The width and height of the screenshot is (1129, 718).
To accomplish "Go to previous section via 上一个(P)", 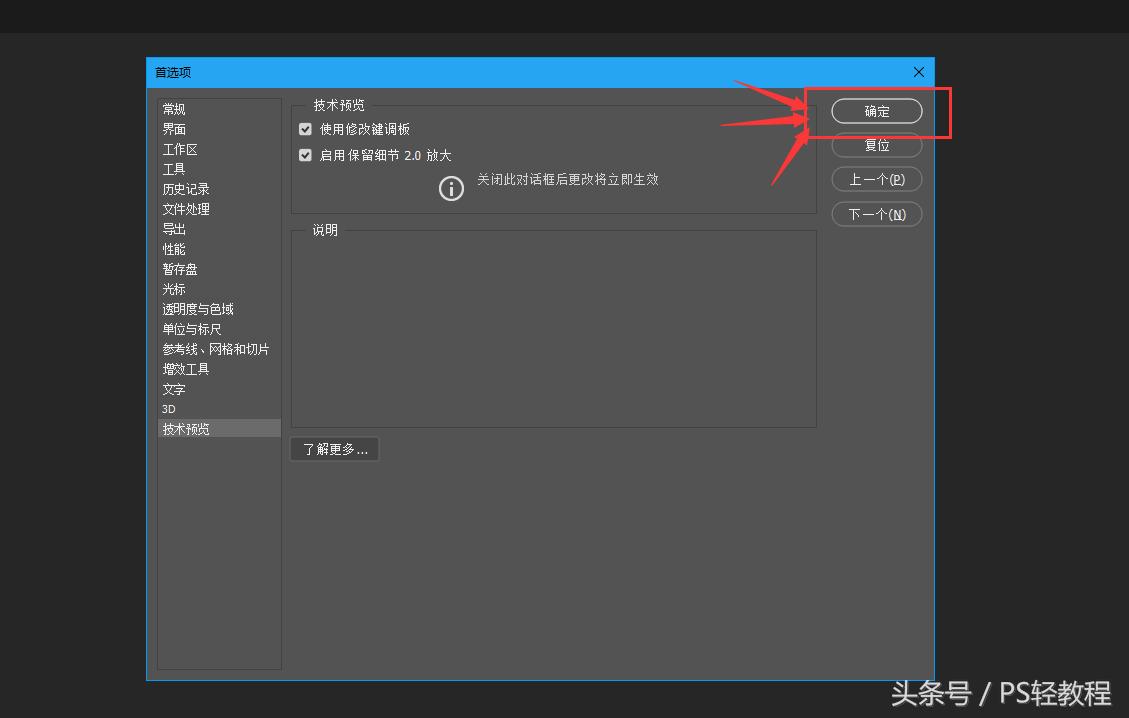I will click(x=876, y=179).
